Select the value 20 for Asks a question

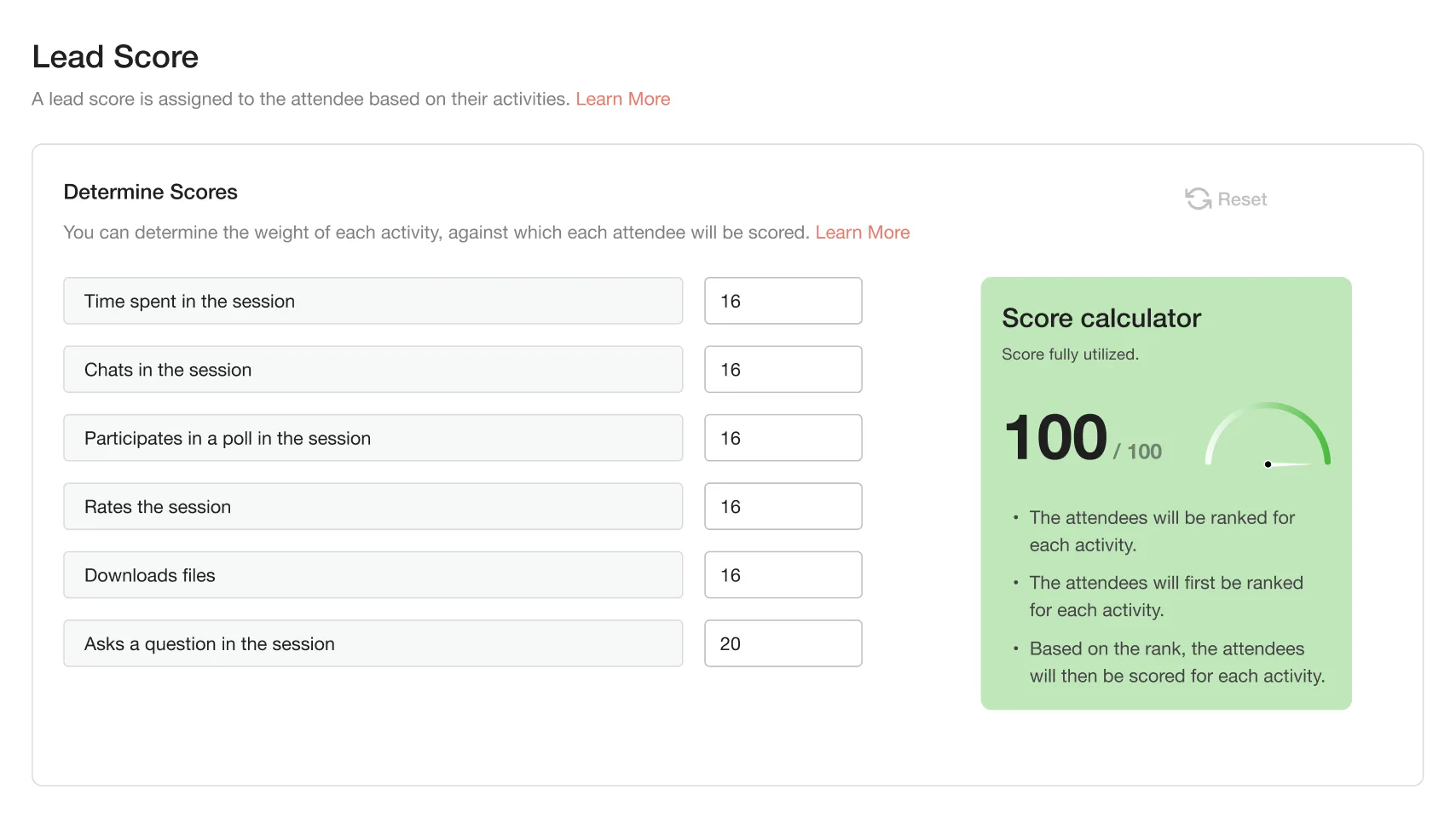(782, 643)
